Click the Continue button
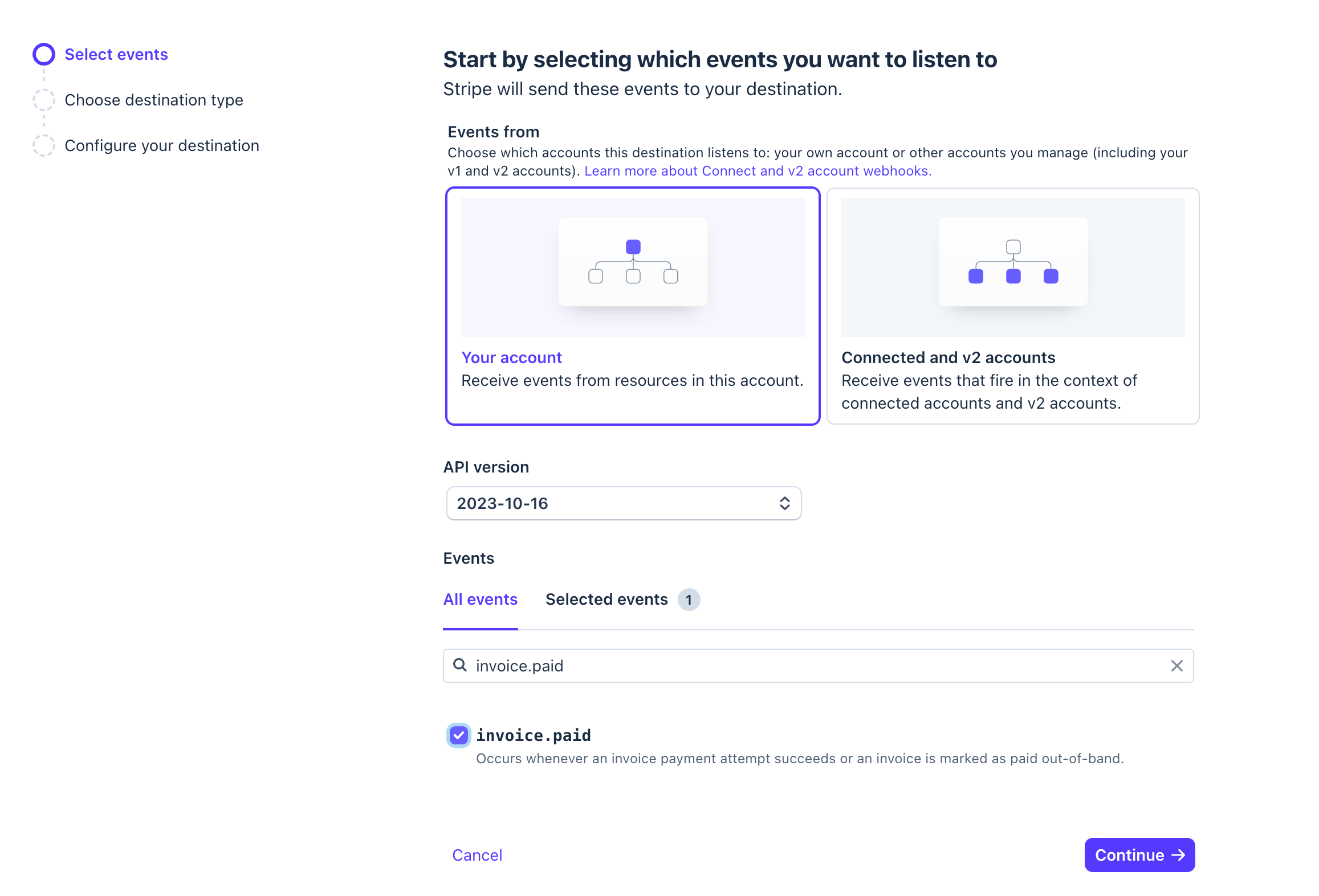The image size is (1319, 896). [x=1139, y=855]
